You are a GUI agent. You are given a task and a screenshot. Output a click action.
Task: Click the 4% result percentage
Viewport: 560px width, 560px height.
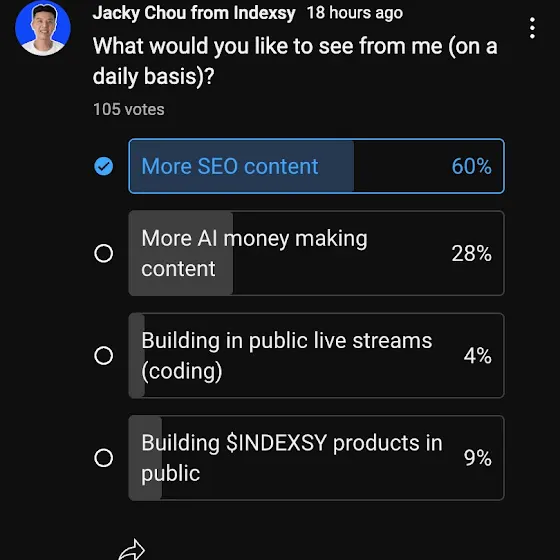pos(478,356)
